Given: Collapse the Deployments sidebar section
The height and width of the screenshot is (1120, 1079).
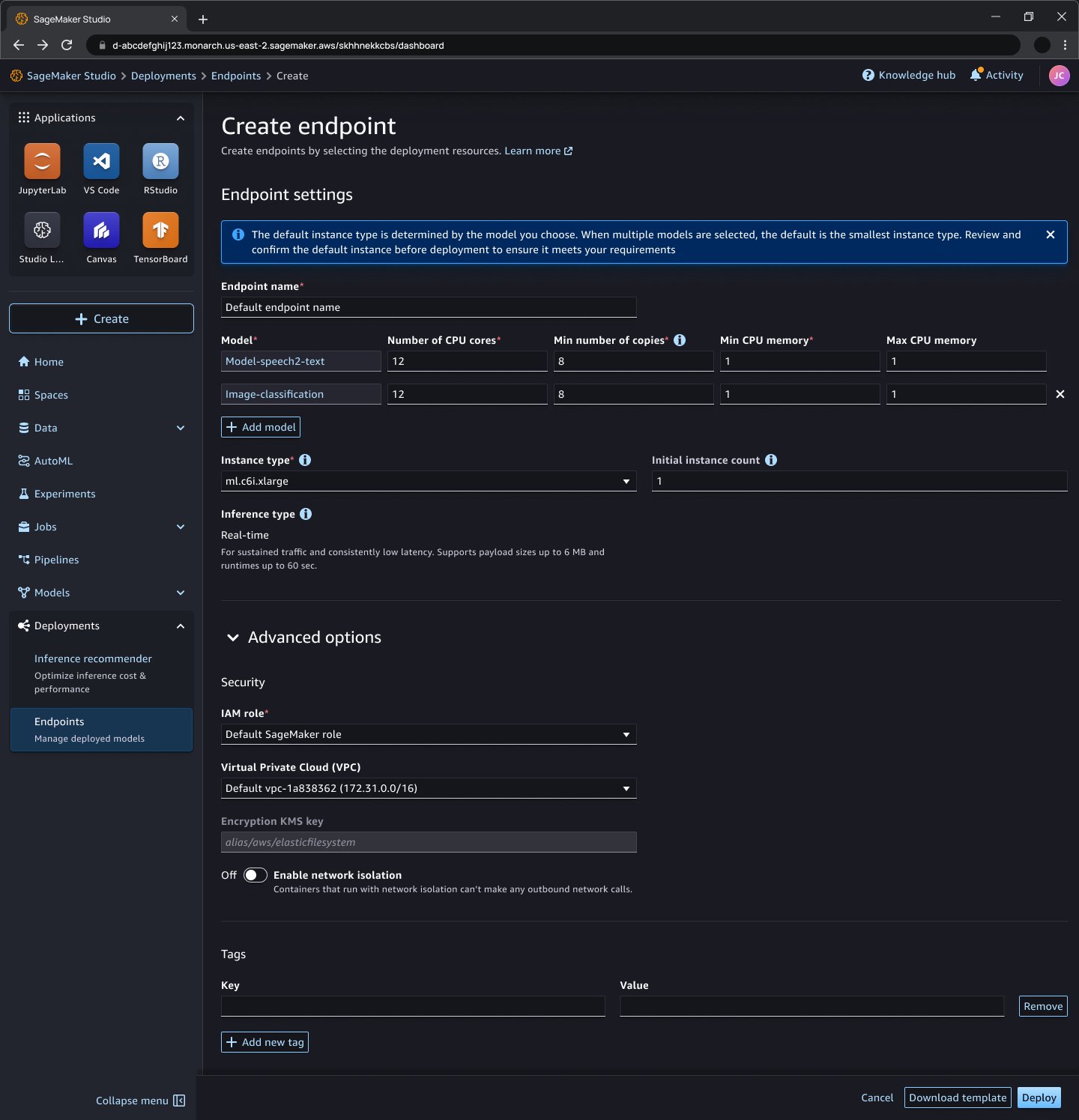Looking at the screenshot, I should 181,626.
